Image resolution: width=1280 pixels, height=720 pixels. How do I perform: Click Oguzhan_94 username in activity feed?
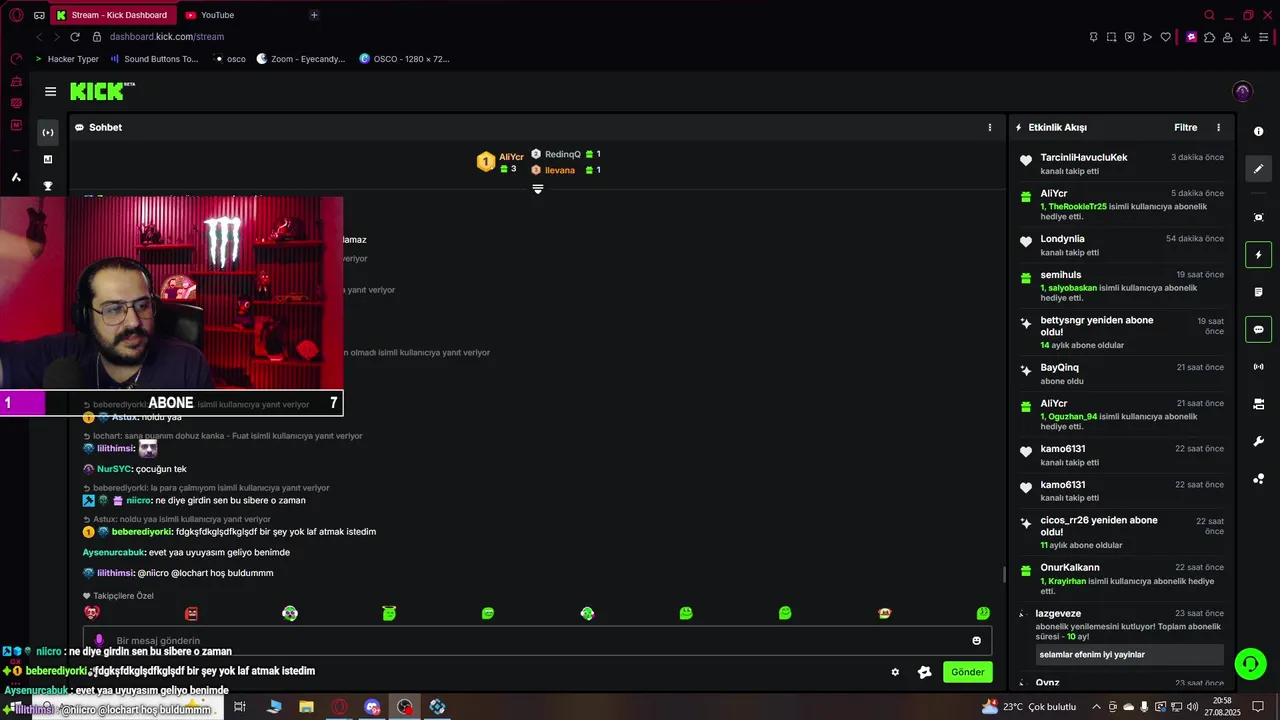[1072, 416]
